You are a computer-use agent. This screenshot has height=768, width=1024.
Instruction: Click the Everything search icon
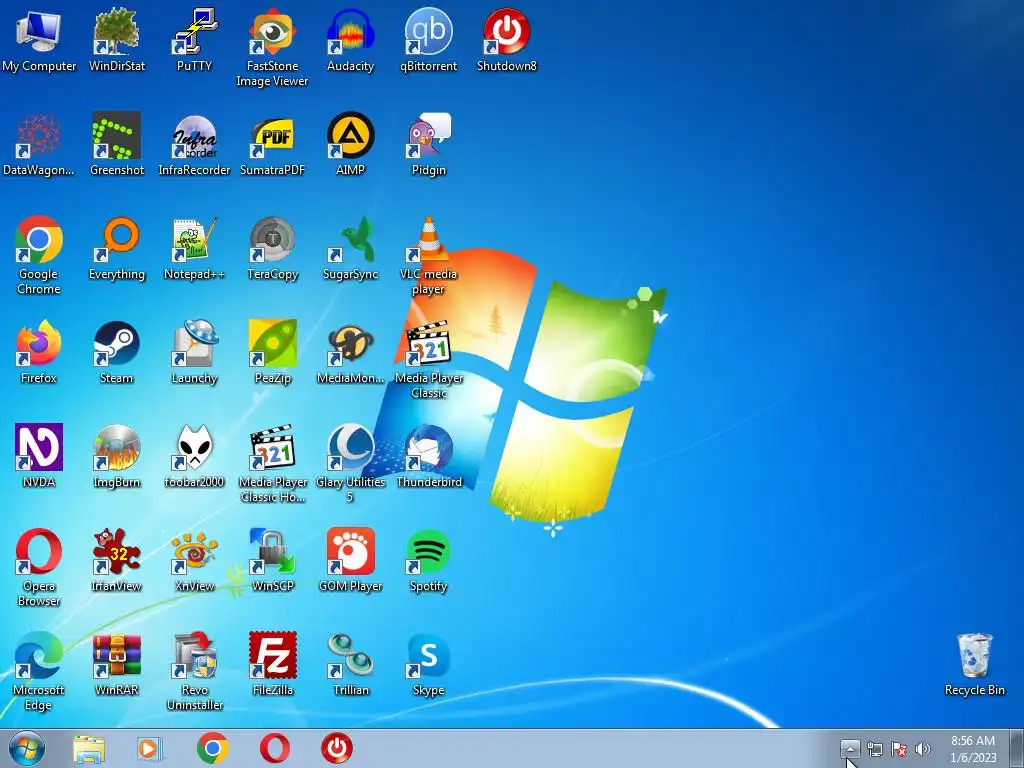(116, 248)
